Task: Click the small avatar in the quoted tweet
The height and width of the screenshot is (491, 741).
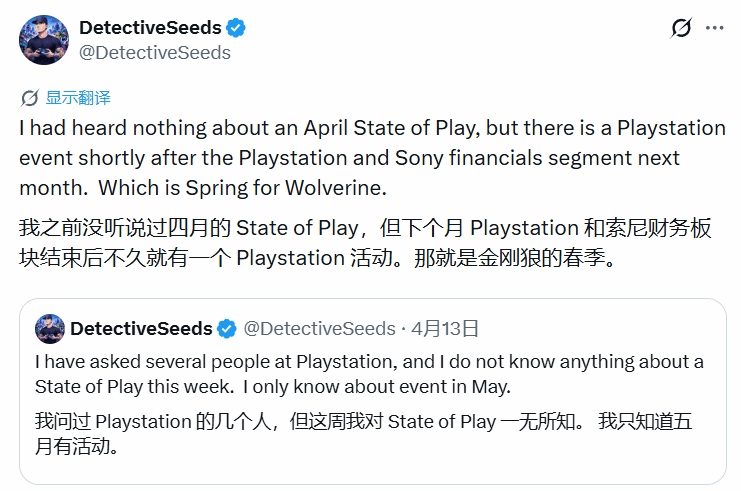Action: [x=49, y=328]
